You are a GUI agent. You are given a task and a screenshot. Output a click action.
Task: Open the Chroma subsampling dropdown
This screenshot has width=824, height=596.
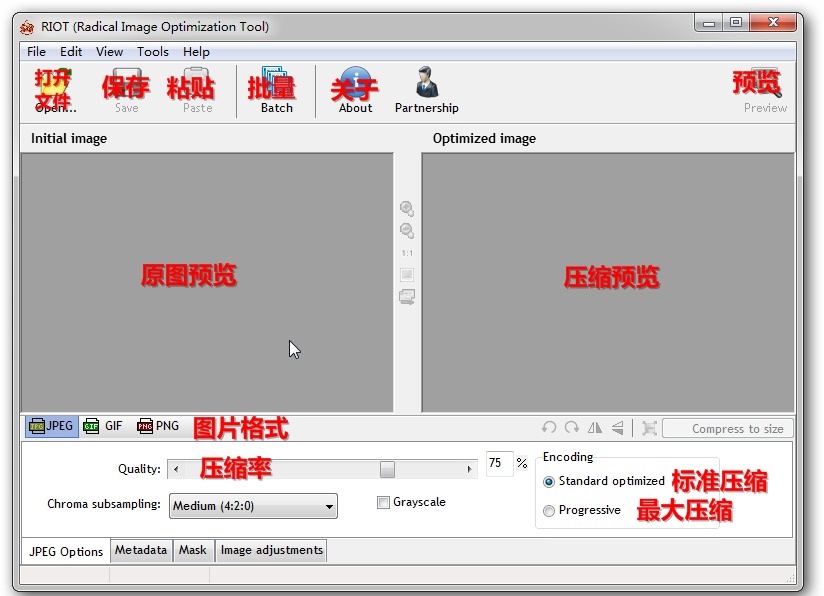click(253, 506)
